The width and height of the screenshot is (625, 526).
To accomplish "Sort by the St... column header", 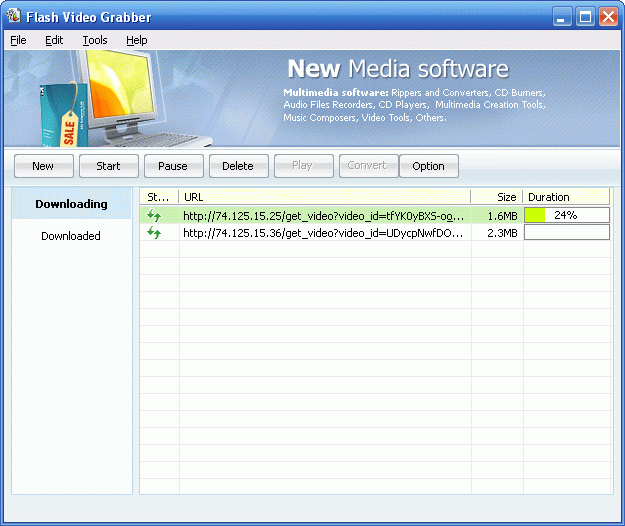I will coord(159,197).
